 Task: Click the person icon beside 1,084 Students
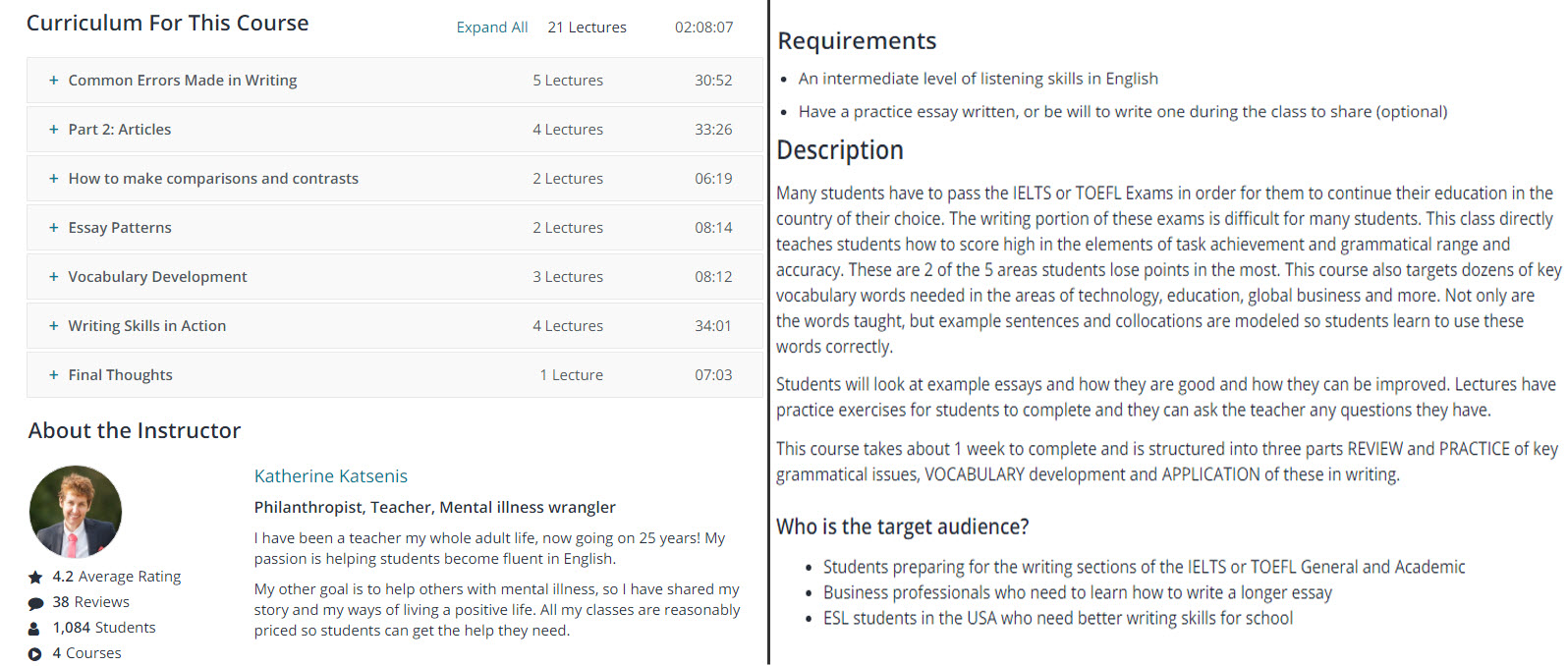click(34, 629)
